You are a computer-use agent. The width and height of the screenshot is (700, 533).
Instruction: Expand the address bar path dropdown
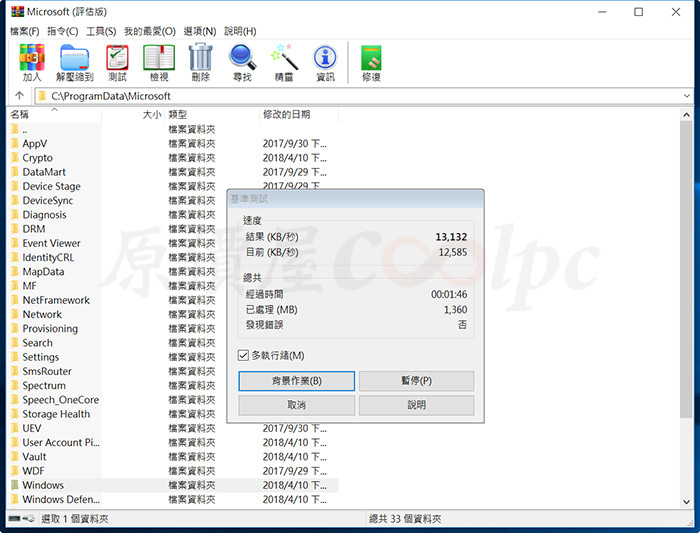(x=686, y=96)
